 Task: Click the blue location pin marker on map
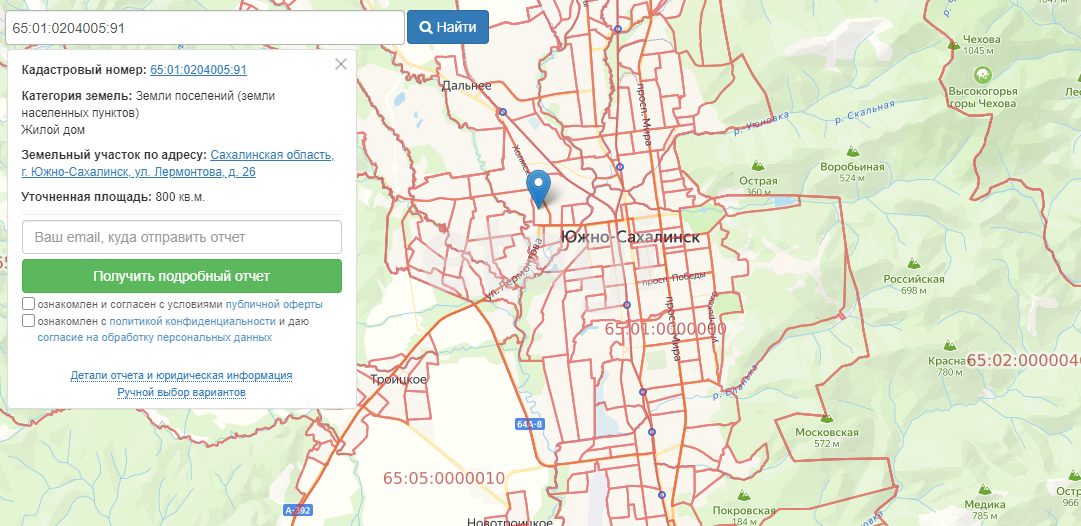tap(539, 187)
